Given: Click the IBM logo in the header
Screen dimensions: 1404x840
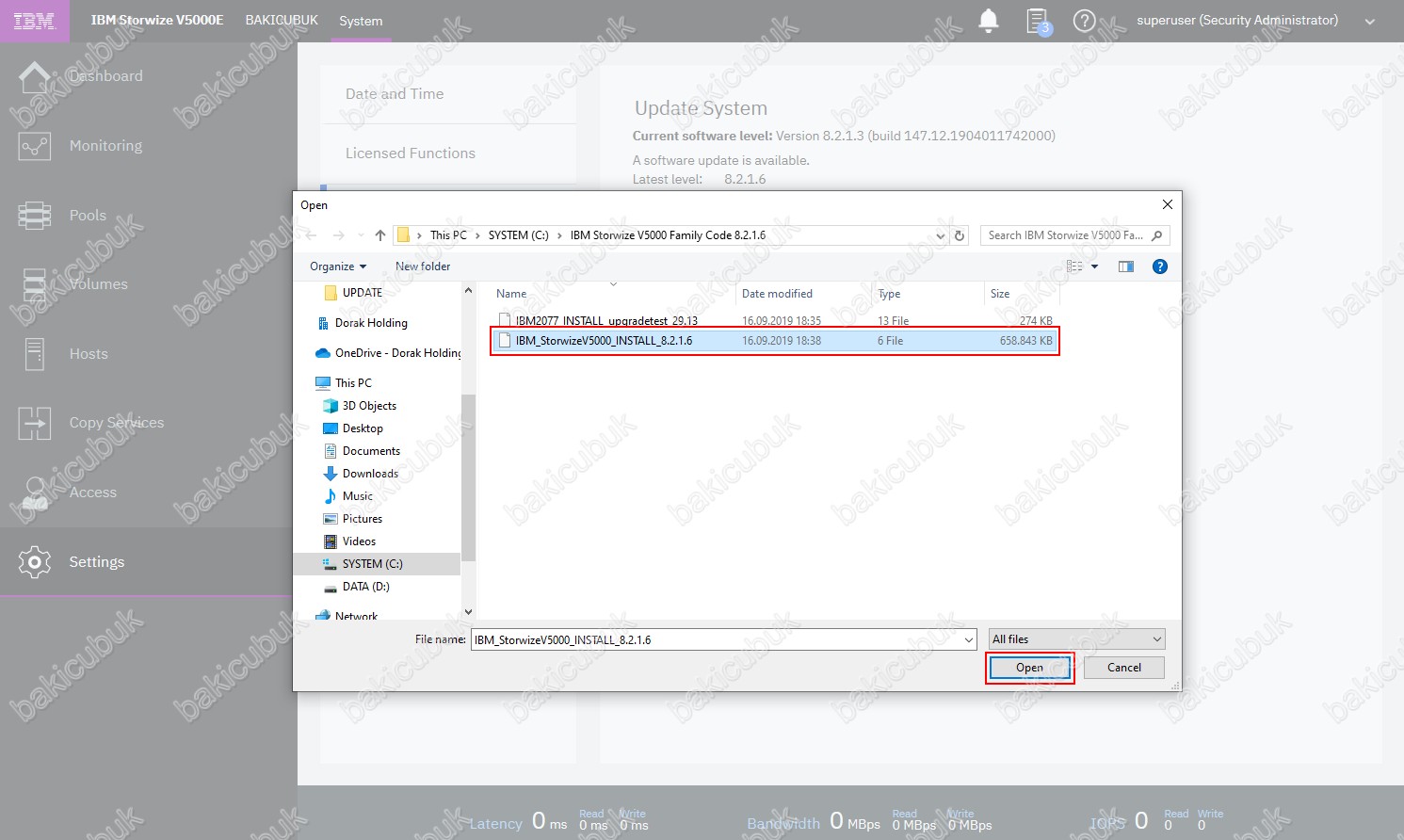Looking at the screenshot, I should click(35, 21).
